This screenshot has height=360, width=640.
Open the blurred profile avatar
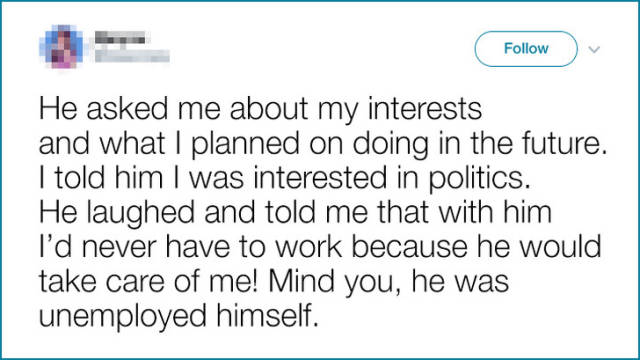pyautogui.click(x=61, y=46)
